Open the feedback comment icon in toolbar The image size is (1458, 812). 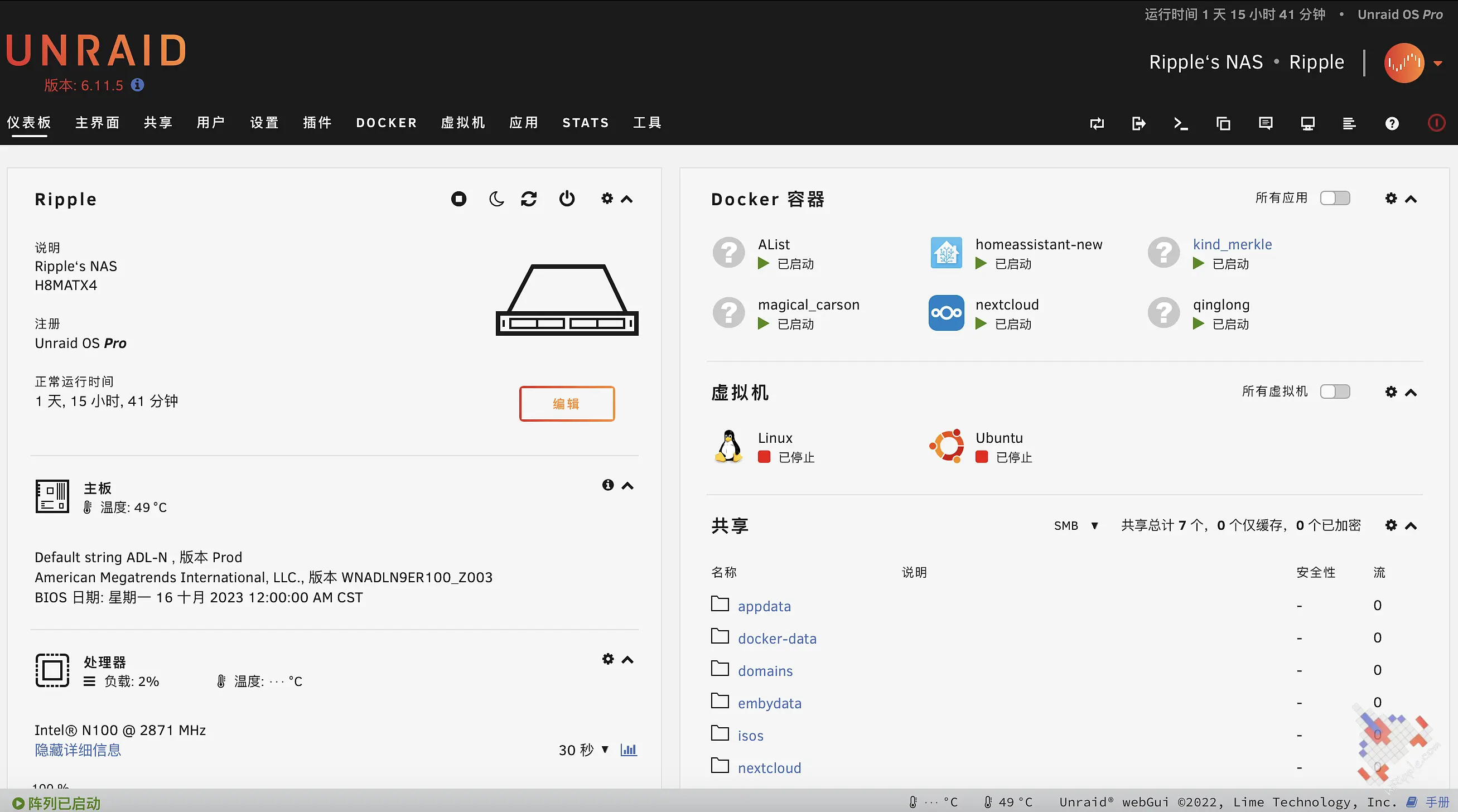(x=1266, y=123)
